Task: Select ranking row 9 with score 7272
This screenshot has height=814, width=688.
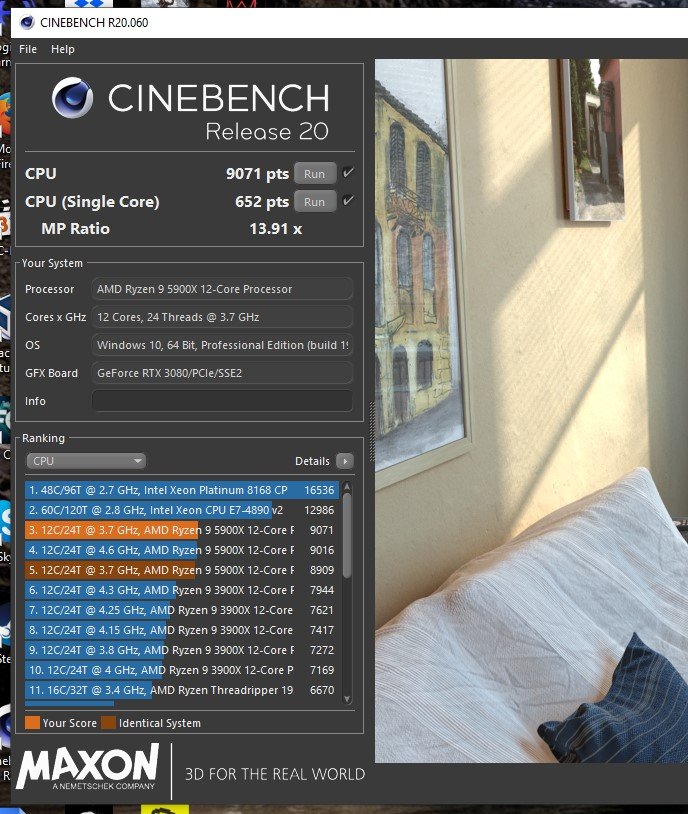Action: (x=182, y=650)
